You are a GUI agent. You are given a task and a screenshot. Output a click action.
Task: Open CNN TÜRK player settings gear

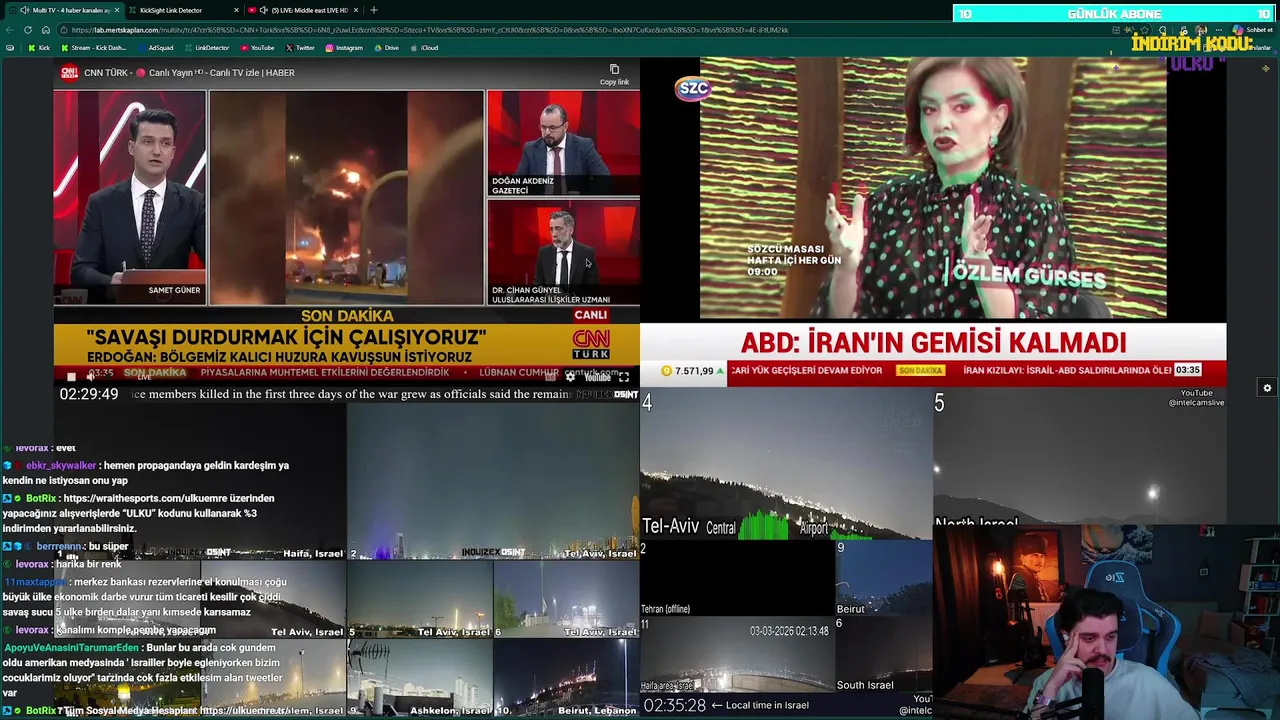570,377
